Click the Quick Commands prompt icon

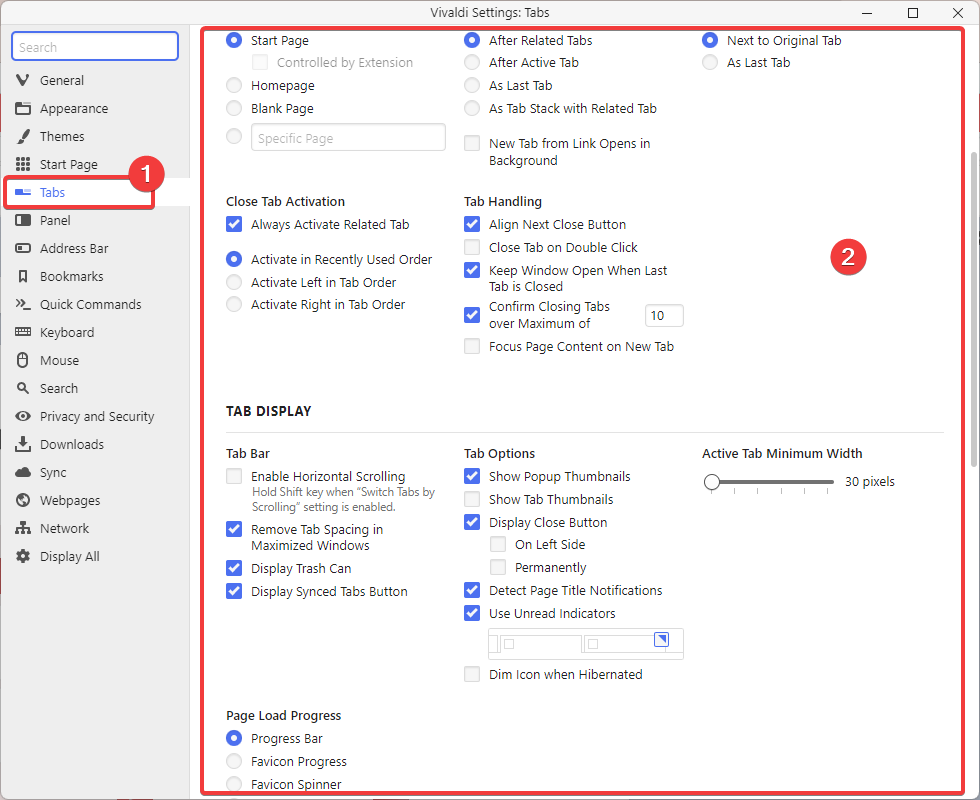(22, 304)
